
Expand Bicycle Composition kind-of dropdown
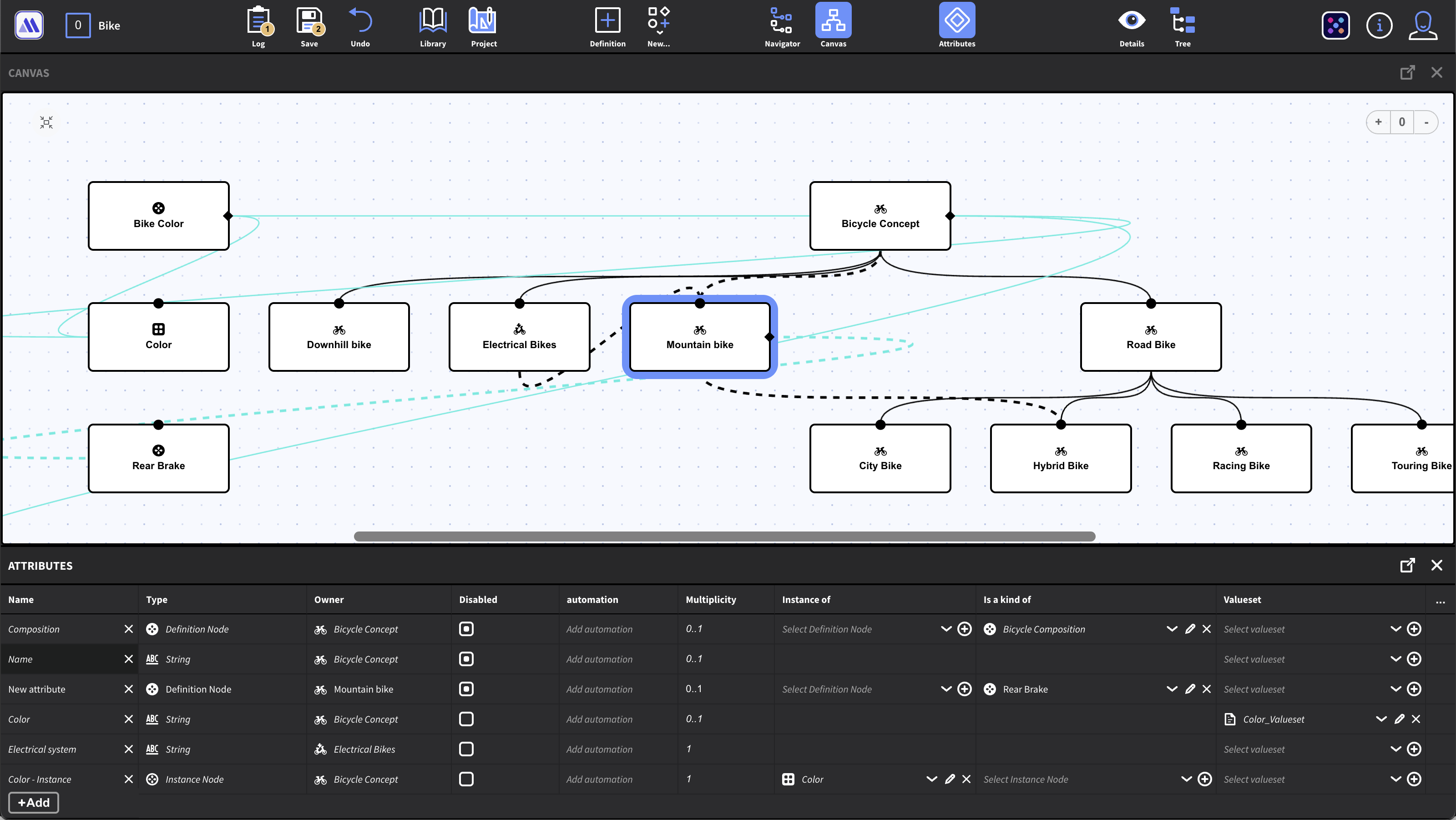[1172, 629]
